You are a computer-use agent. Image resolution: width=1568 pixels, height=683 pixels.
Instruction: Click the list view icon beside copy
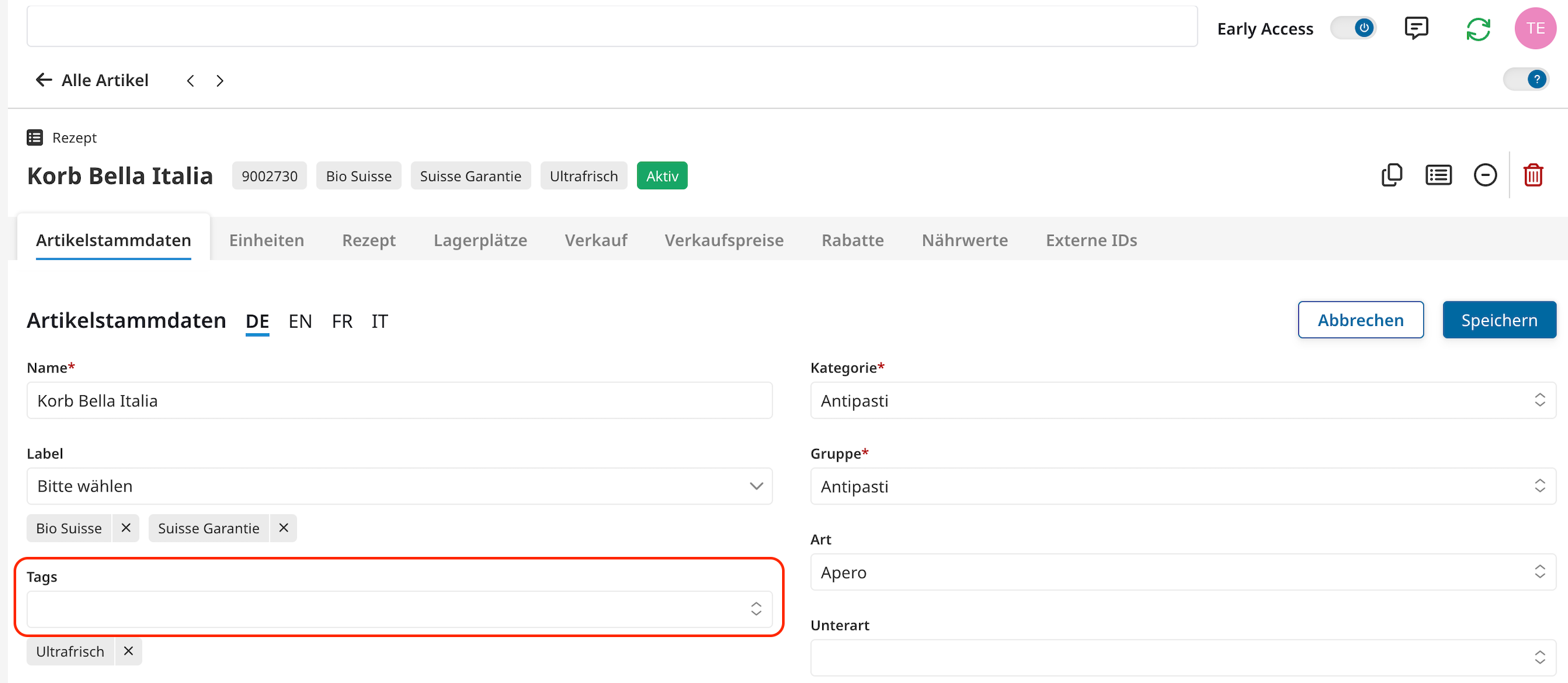pos(1438,175)
